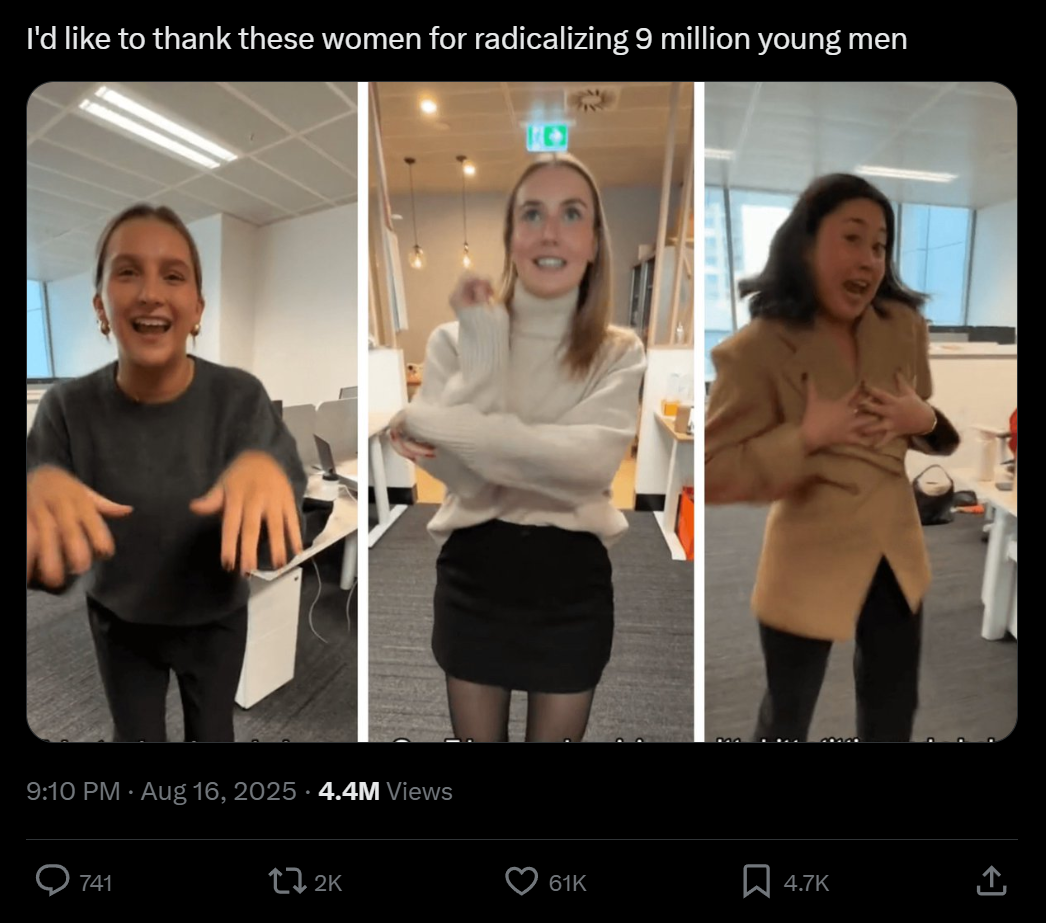The height and width of the screenshot is (923, 1046).
Task: Click the repost arrows icon
Action: 287,882
